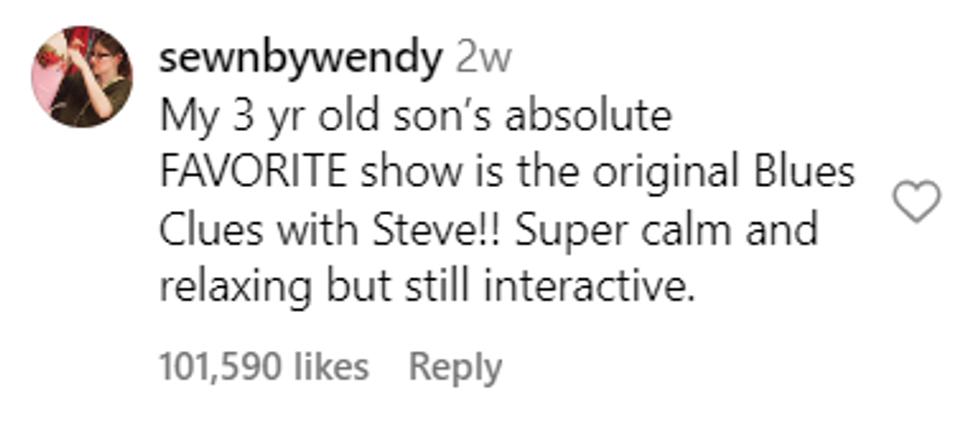Click "relaxing but still interactive." line

point(426,287)
